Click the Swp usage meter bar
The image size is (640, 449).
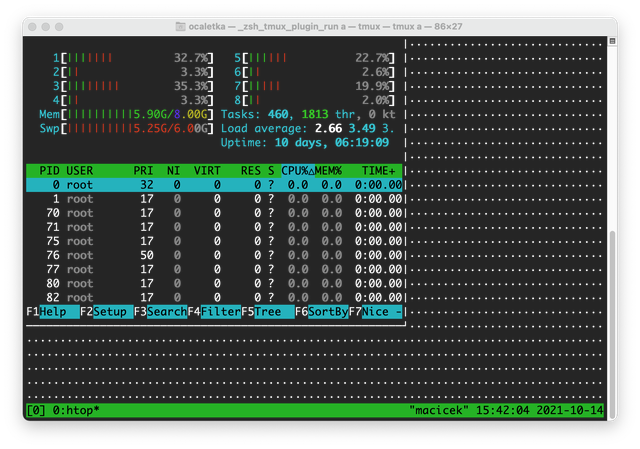pos(126,129)
